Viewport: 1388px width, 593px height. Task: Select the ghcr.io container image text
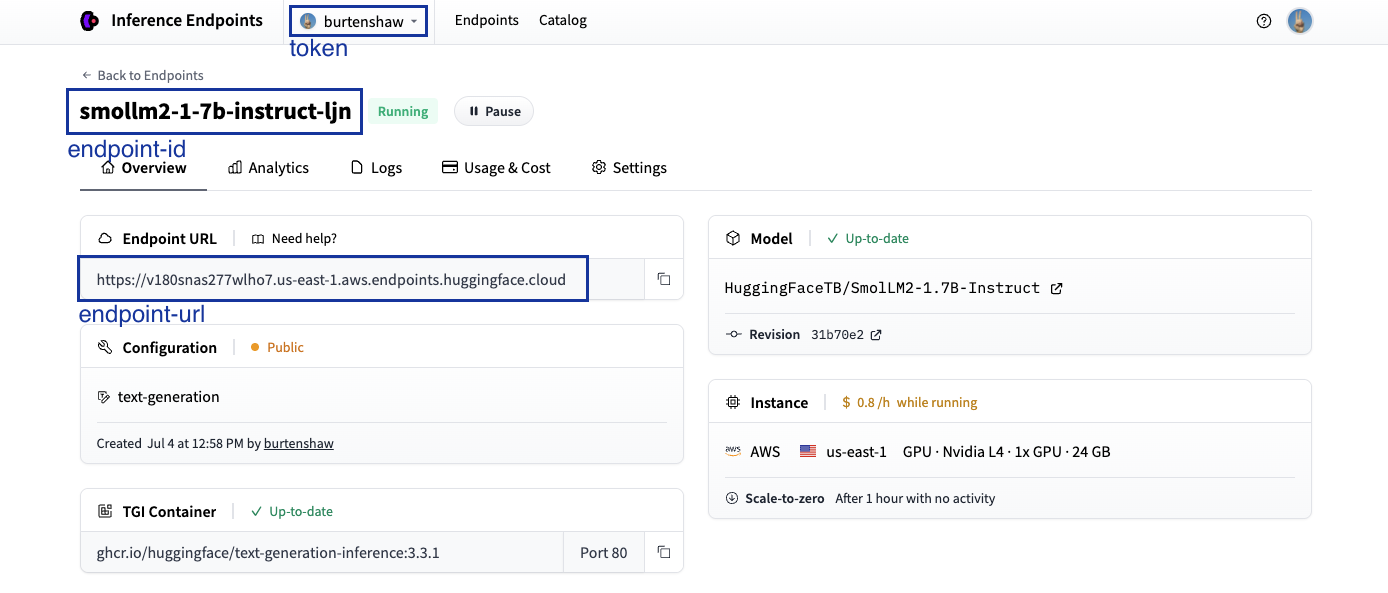coord(268,553)
